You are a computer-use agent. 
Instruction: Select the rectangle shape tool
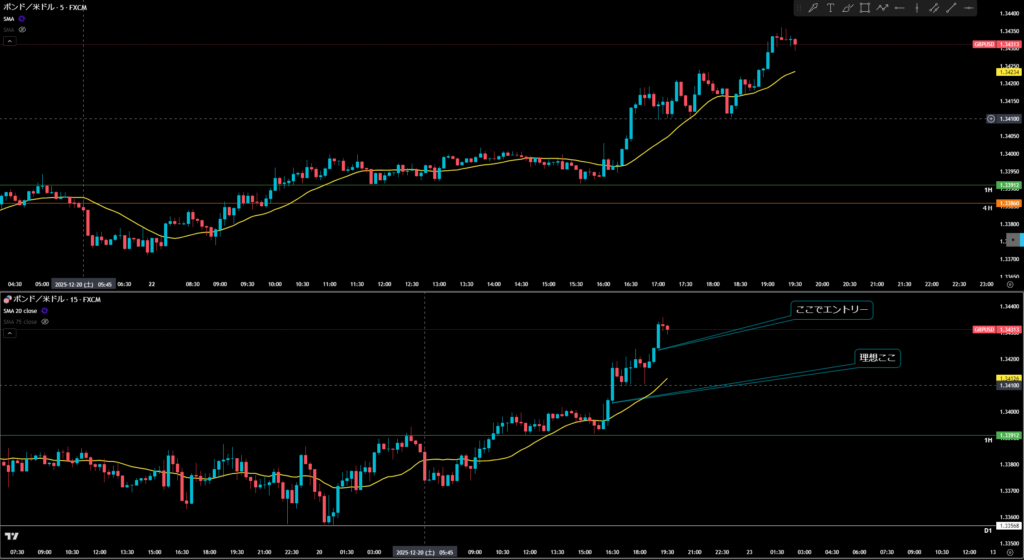865,8
